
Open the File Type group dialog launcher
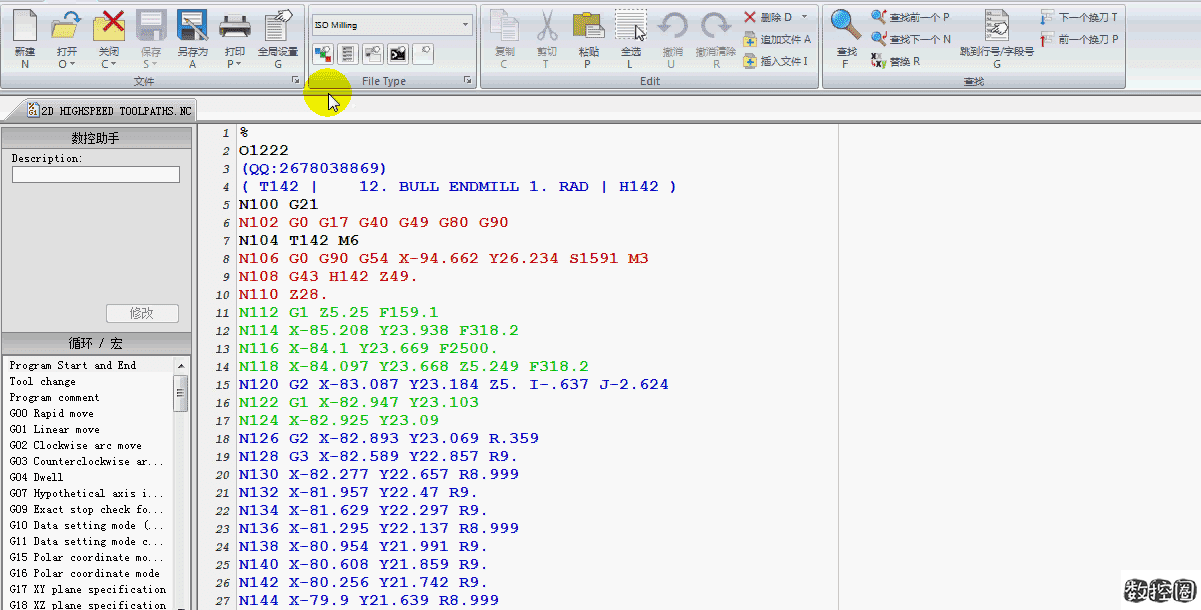coord(468,80)
